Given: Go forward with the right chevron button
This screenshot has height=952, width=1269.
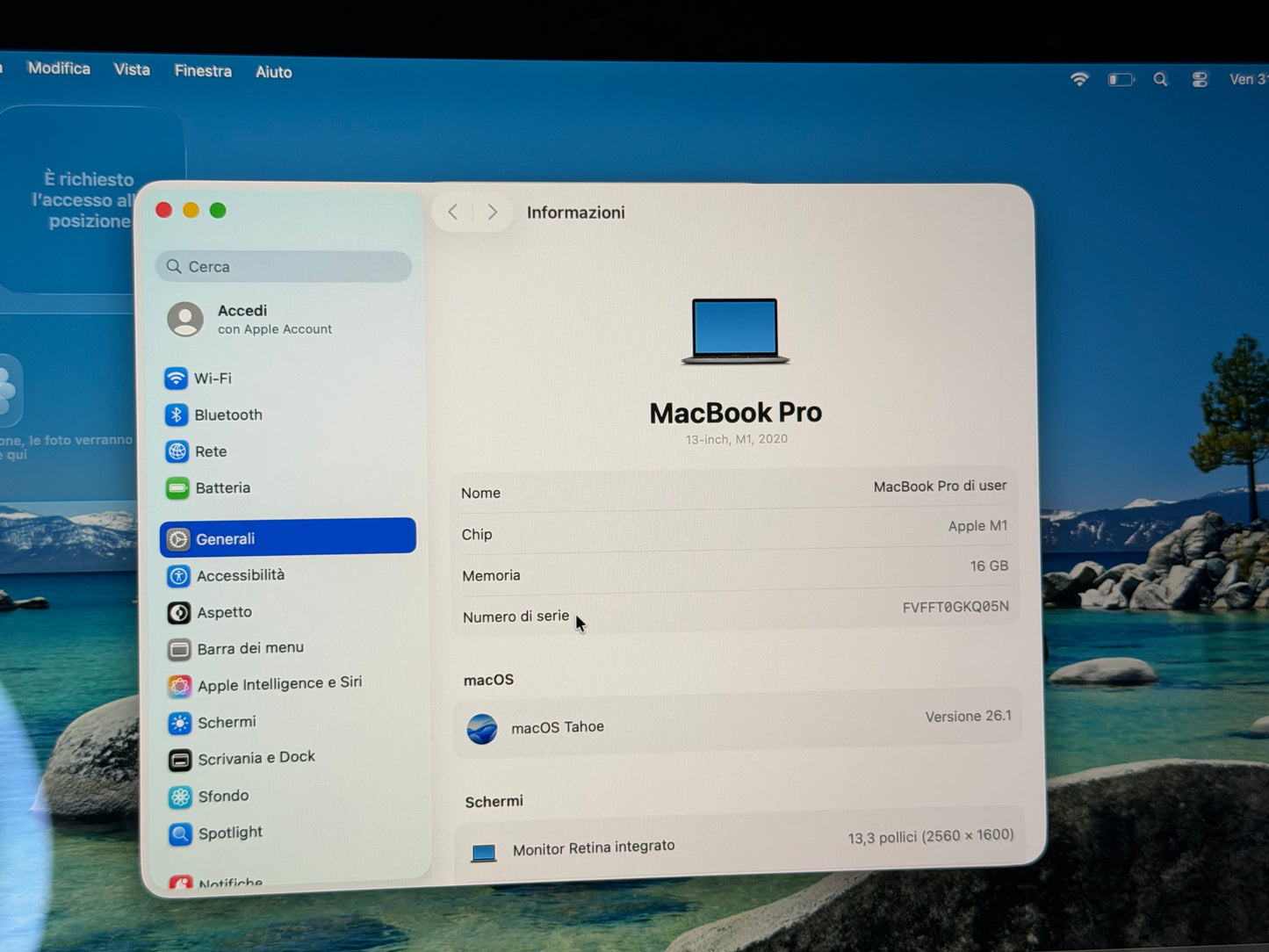Looking at the screenshot, I should pos(493,212).
